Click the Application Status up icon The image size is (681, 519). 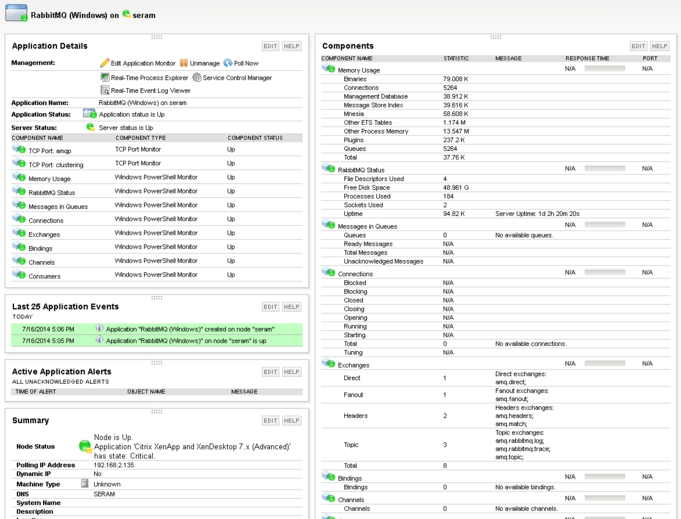coord(89,114)
